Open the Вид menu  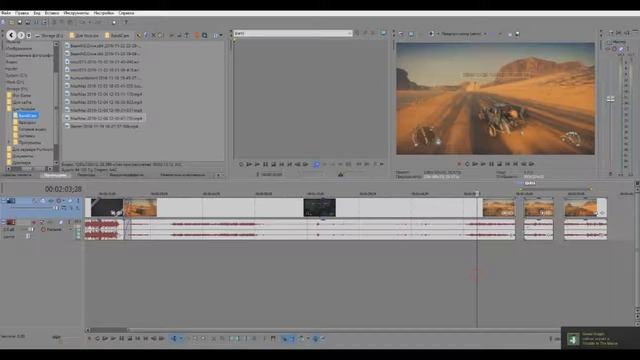pyautogui.click(x=37, y=13)
